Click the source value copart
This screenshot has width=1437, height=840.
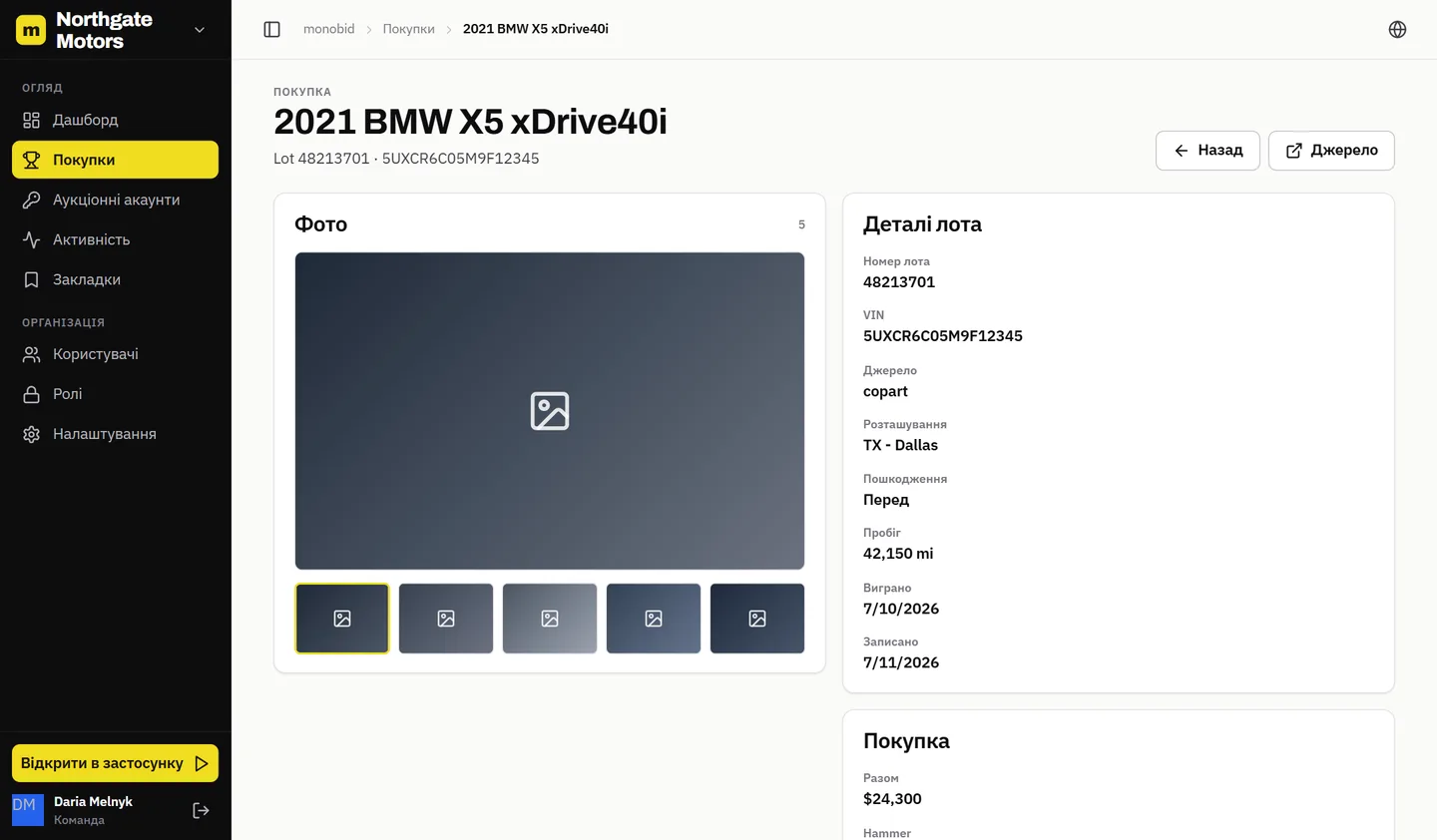coord(885,391)
